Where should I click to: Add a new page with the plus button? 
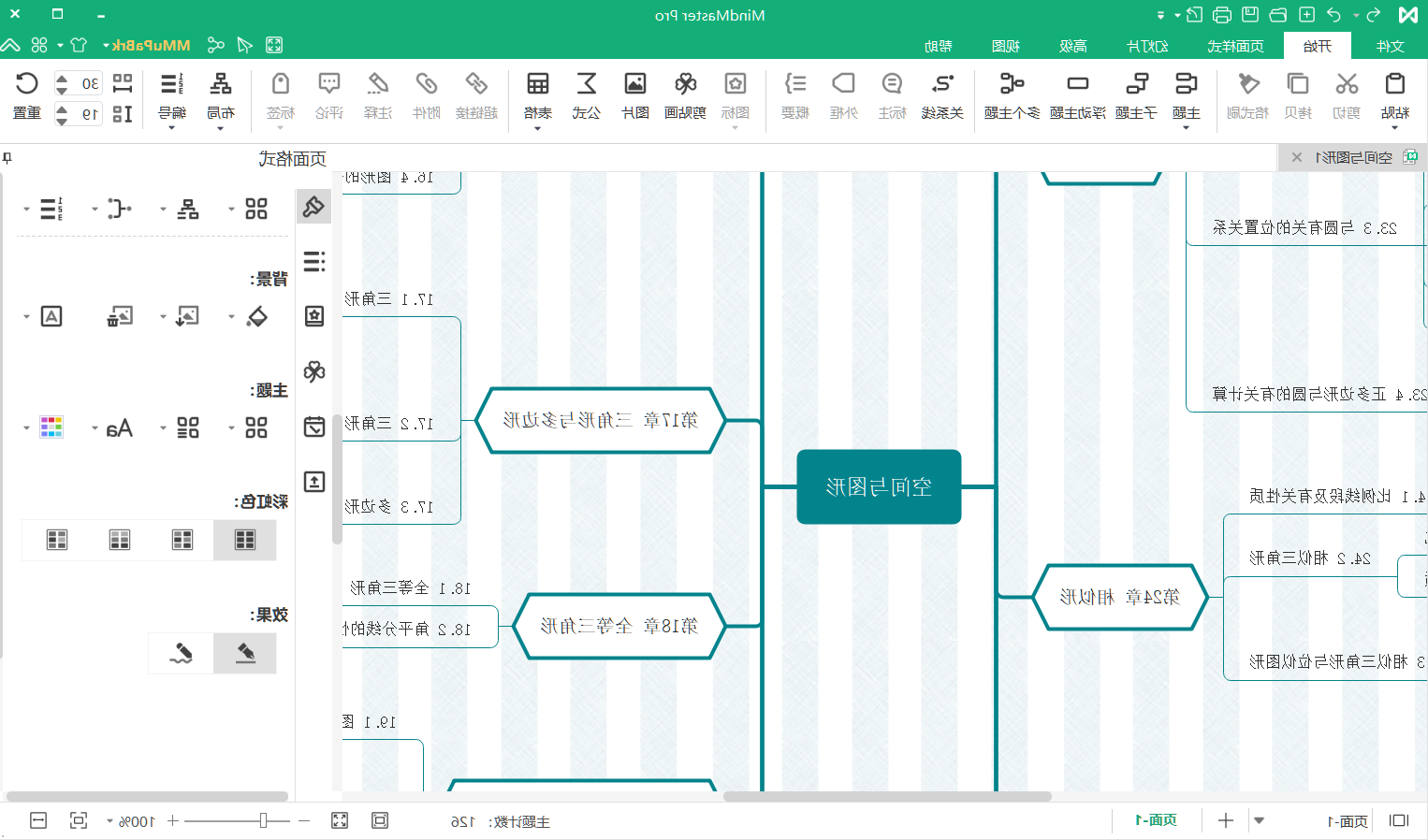1226,820
